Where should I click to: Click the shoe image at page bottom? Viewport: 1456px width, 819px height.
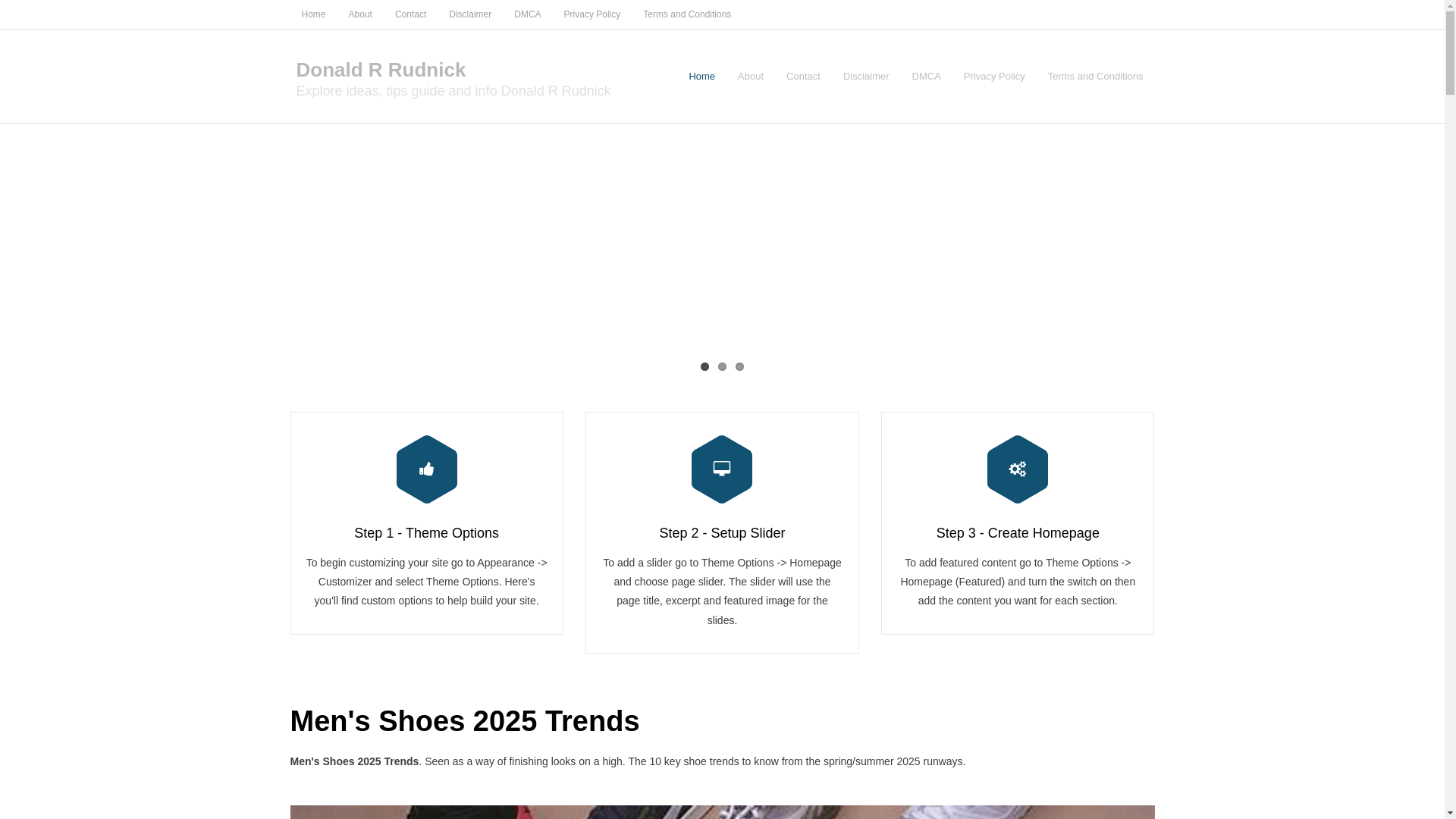pos(722,812)
